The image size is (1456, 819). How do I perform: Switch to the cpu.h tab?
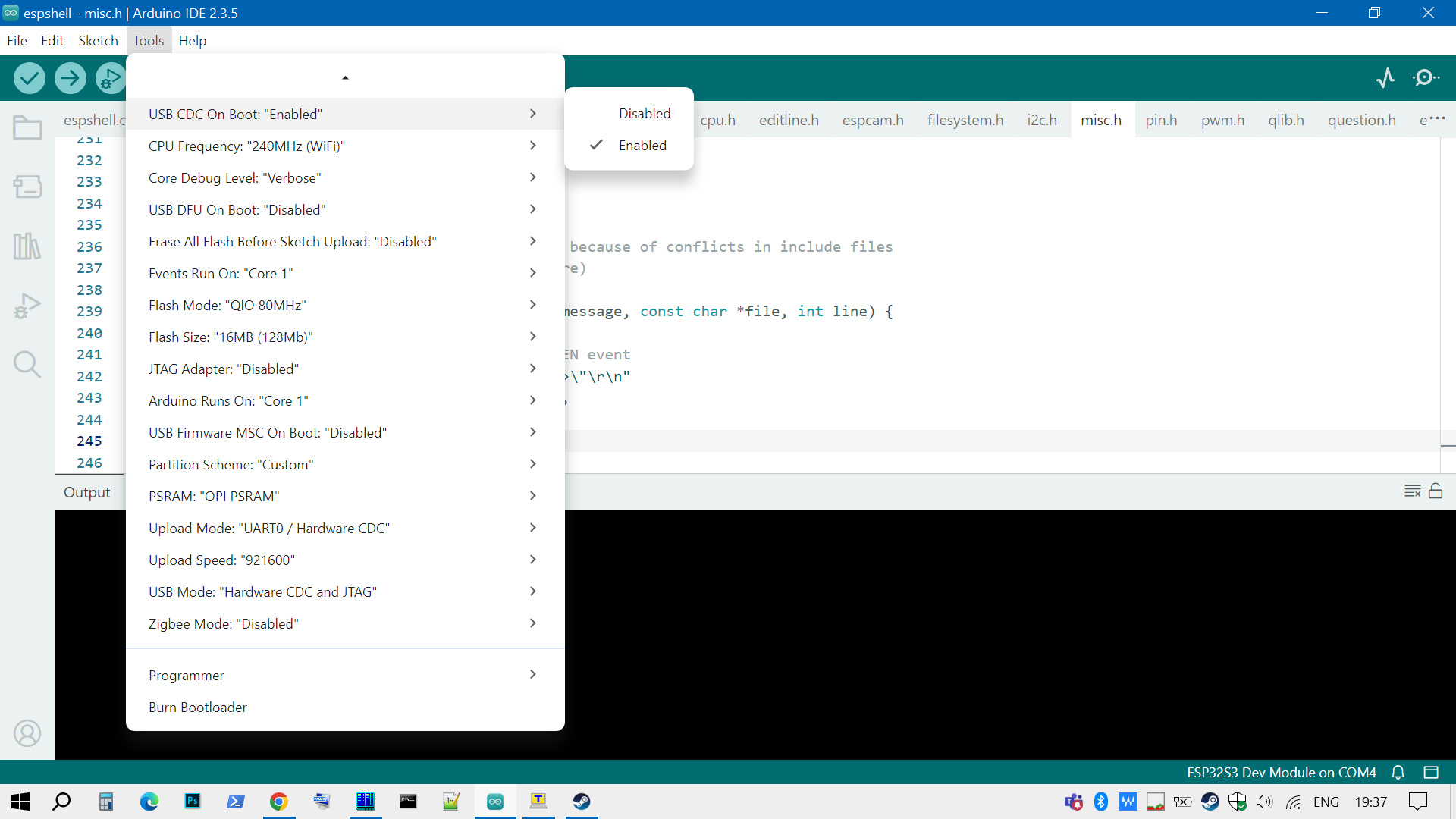point(717,120)
